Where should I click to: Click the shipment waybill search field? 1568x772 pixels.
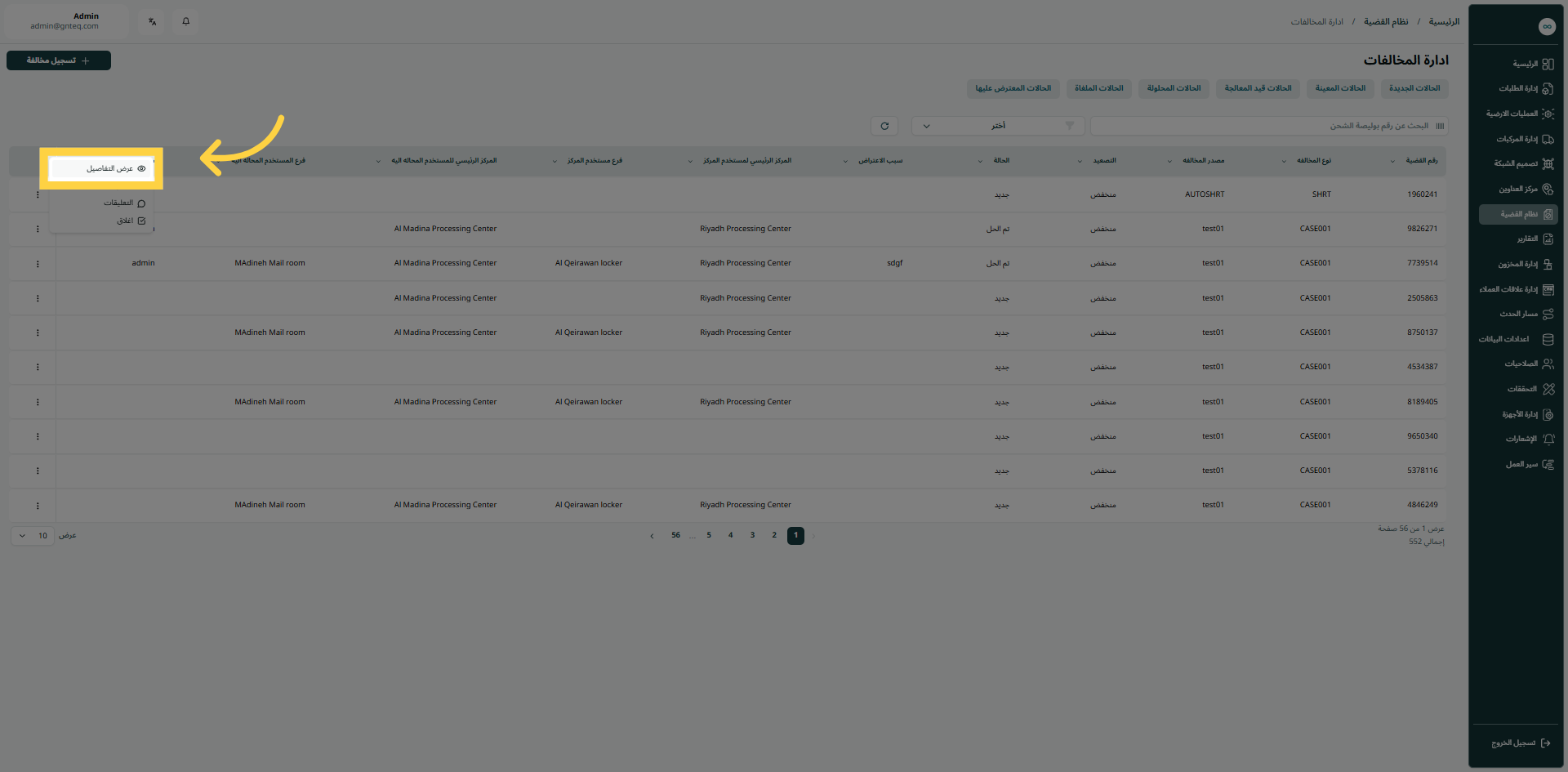(1266, 126)
